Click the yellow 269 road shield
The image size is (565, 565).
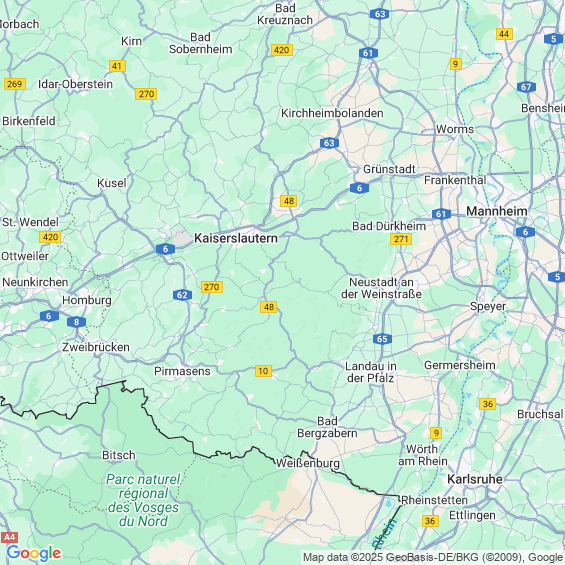click(15, 84)
